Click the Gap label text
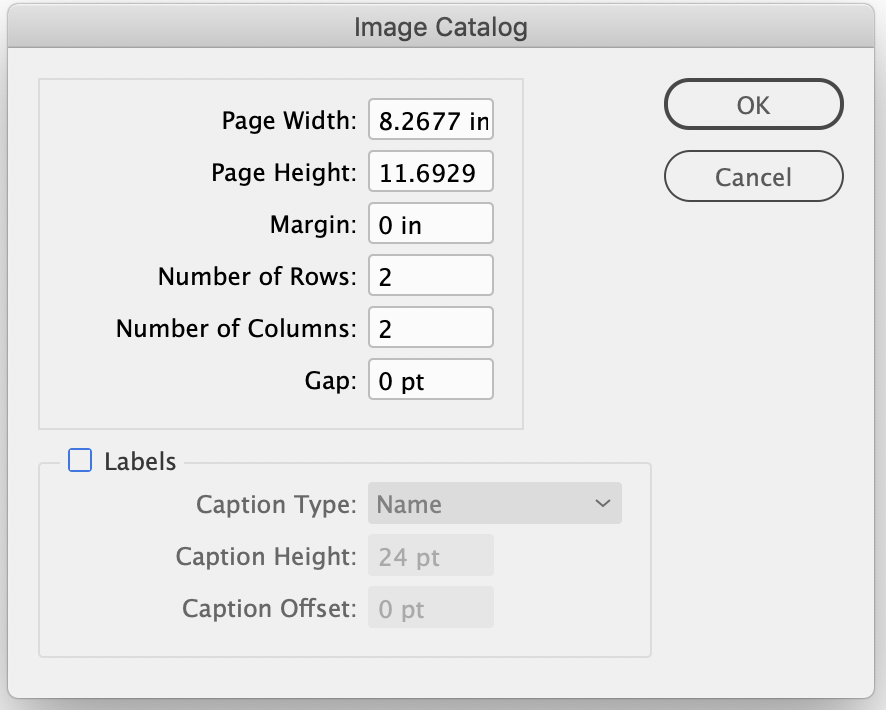Screen dimensions: 886x710 coord(331,379)
